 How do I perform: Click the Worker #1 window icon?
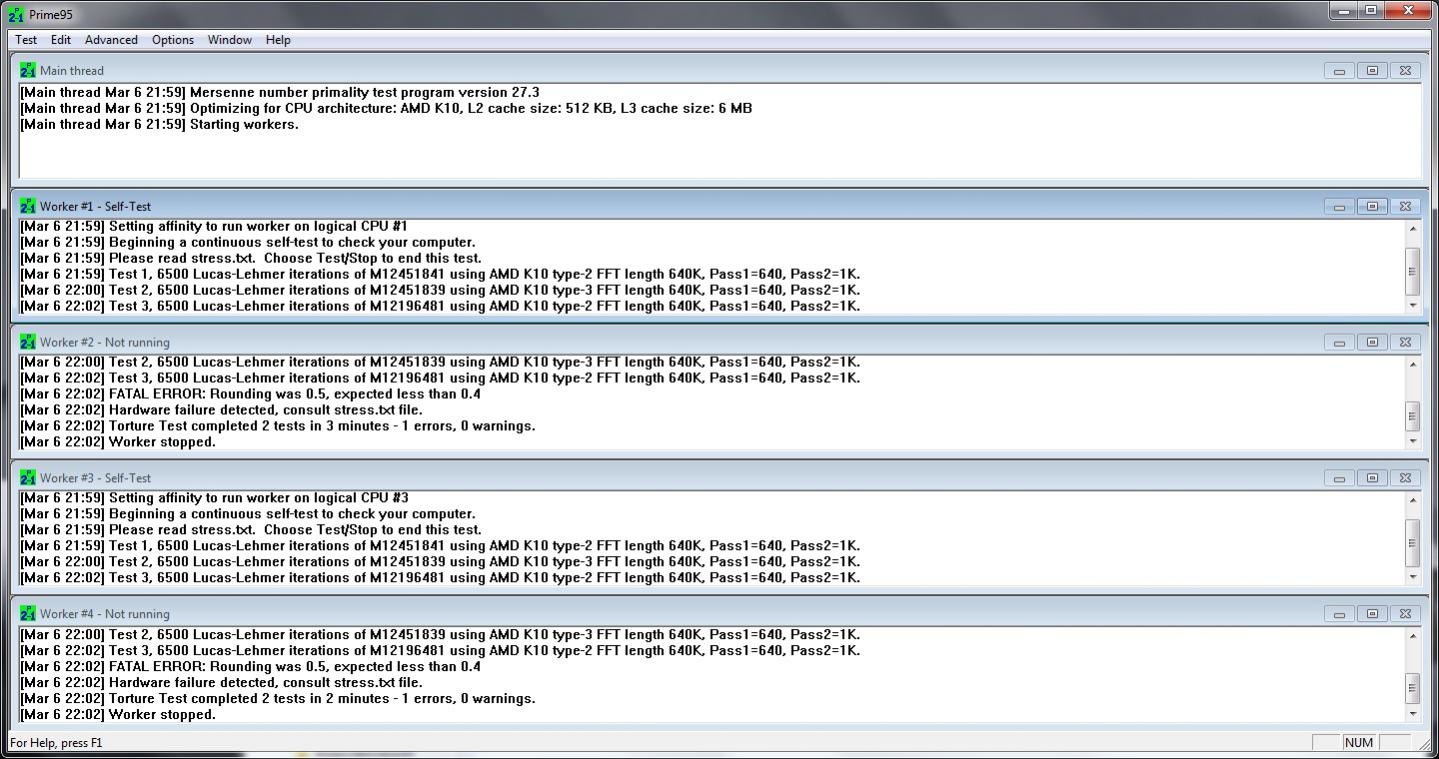click(27, 206)
